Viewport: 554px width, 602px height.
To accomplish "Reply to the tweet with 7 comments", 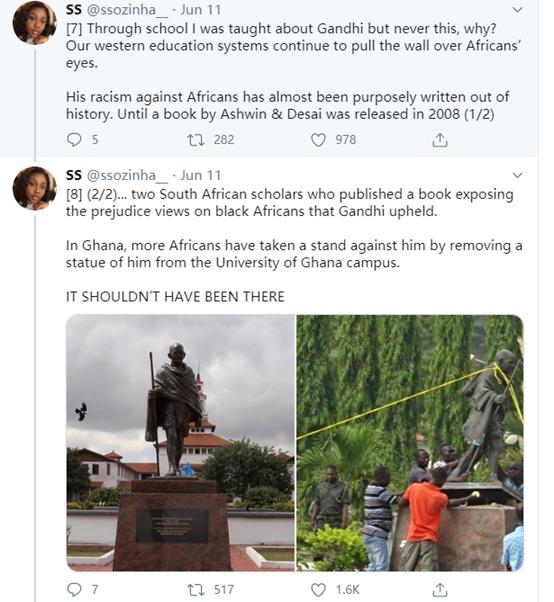I will [x=74, y=589].
